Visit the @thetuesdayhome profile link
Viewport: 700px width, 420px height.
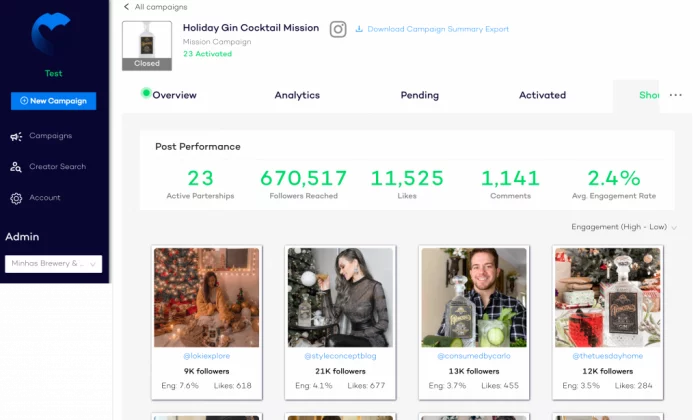tap(608, 356)
